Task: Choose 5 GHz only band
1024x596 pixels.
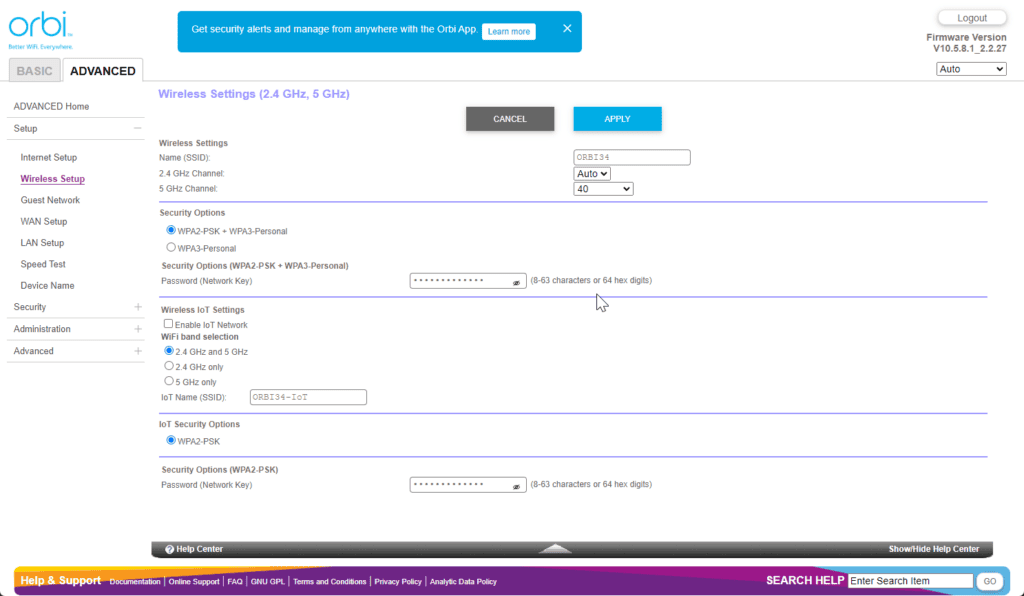Action: click(x=169, y=382)
